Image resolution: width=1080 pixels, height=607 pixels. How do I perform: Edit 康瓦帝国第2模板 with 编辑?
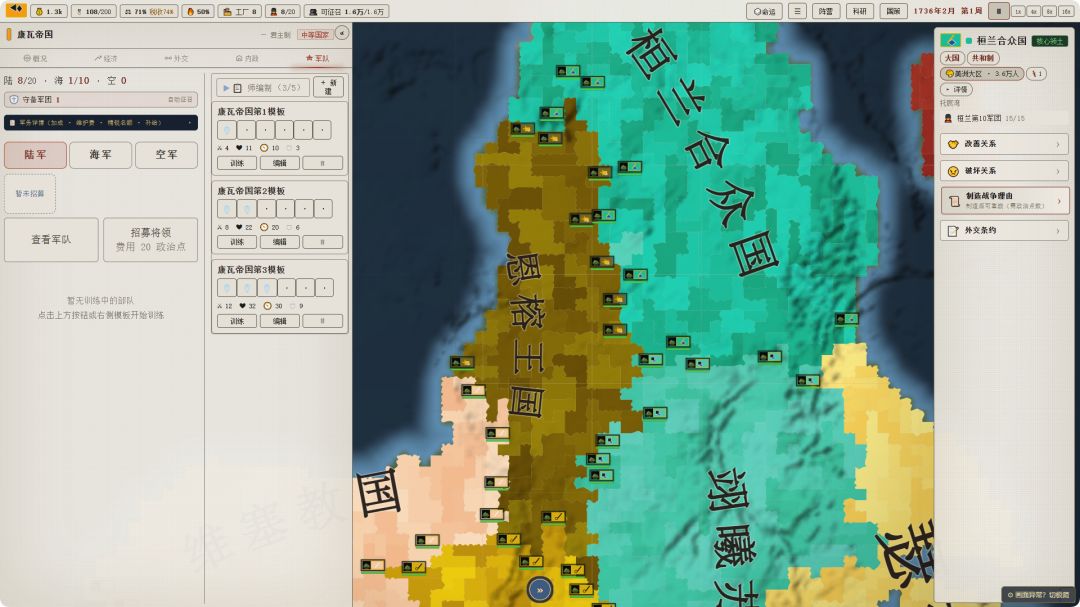tap(280, 242)
